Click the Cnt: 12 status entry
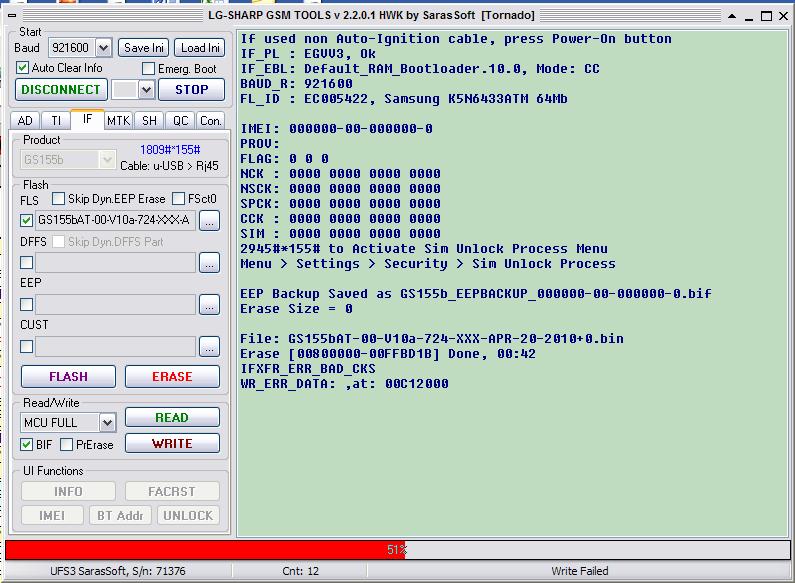The image size is (795, 583). (x=301, y=571)
